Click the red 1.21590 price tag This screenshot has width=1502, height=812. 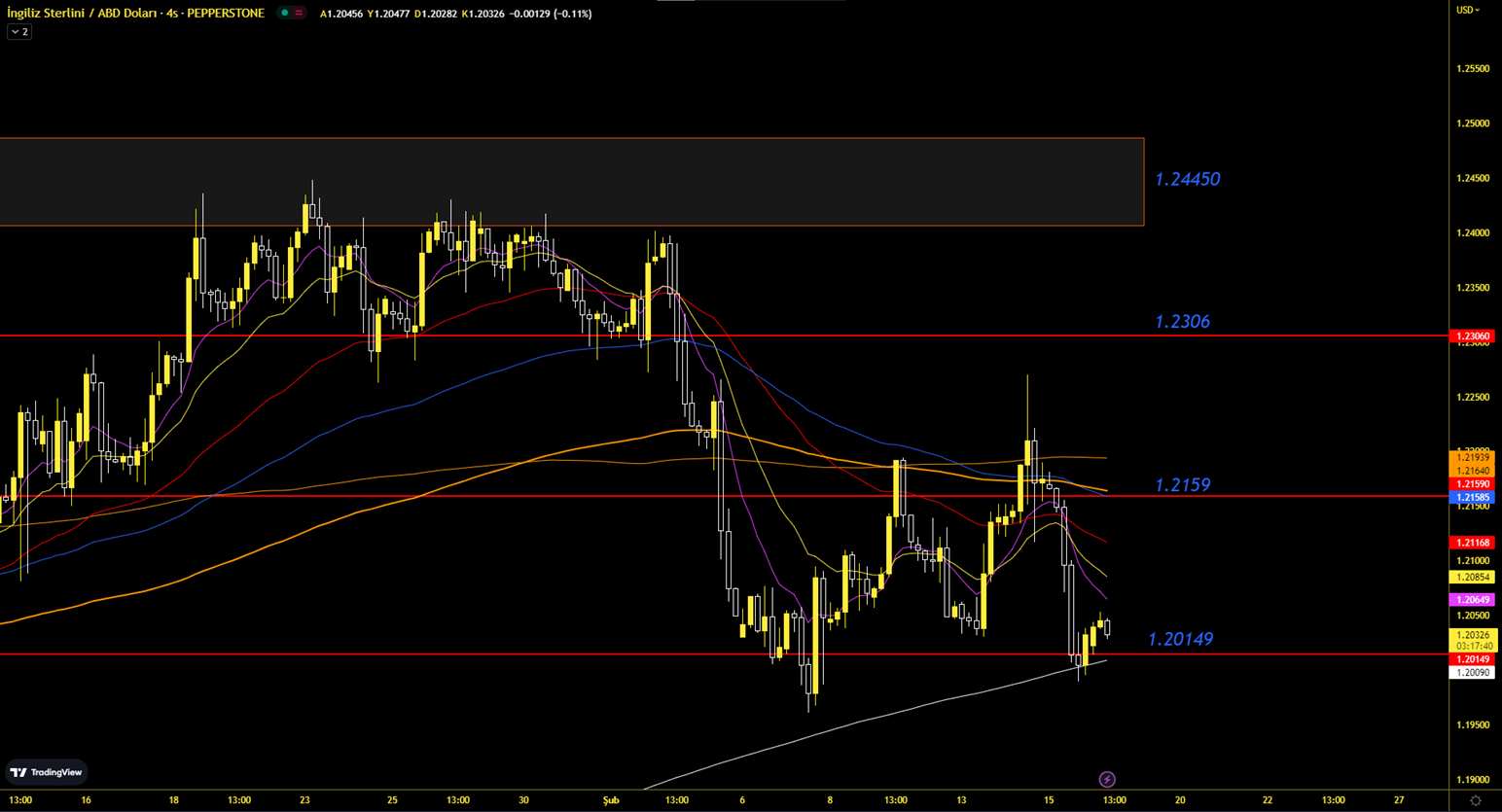pyautogui.click(x=1473, y=484)
